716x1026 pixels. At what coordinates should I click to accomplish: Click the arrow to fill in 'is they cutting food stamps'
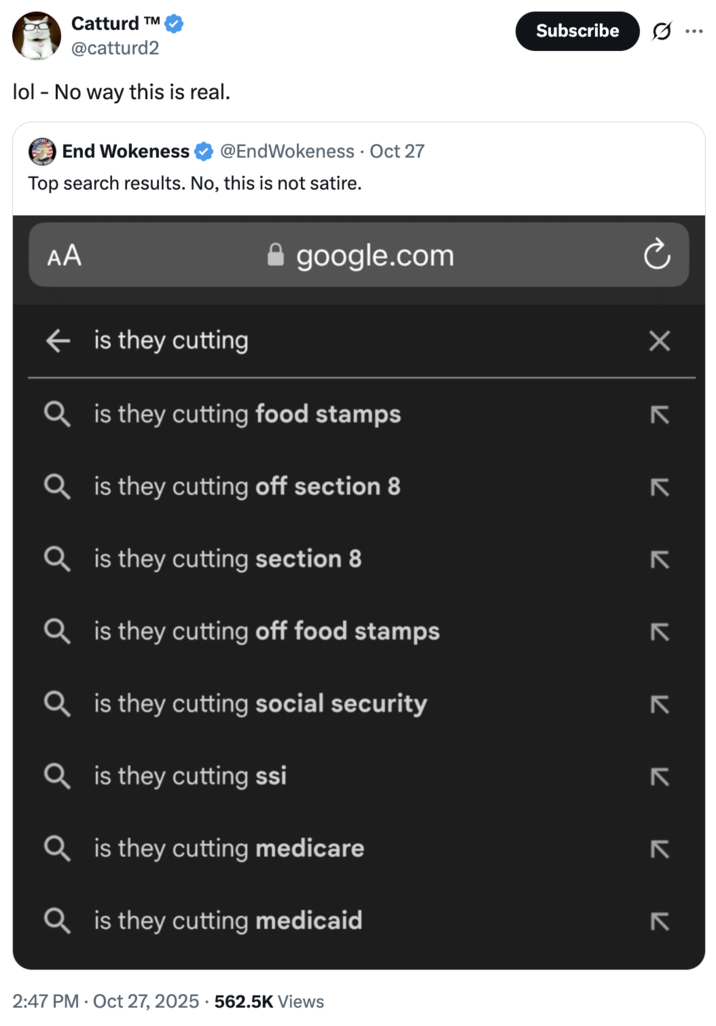click(659, 414)
